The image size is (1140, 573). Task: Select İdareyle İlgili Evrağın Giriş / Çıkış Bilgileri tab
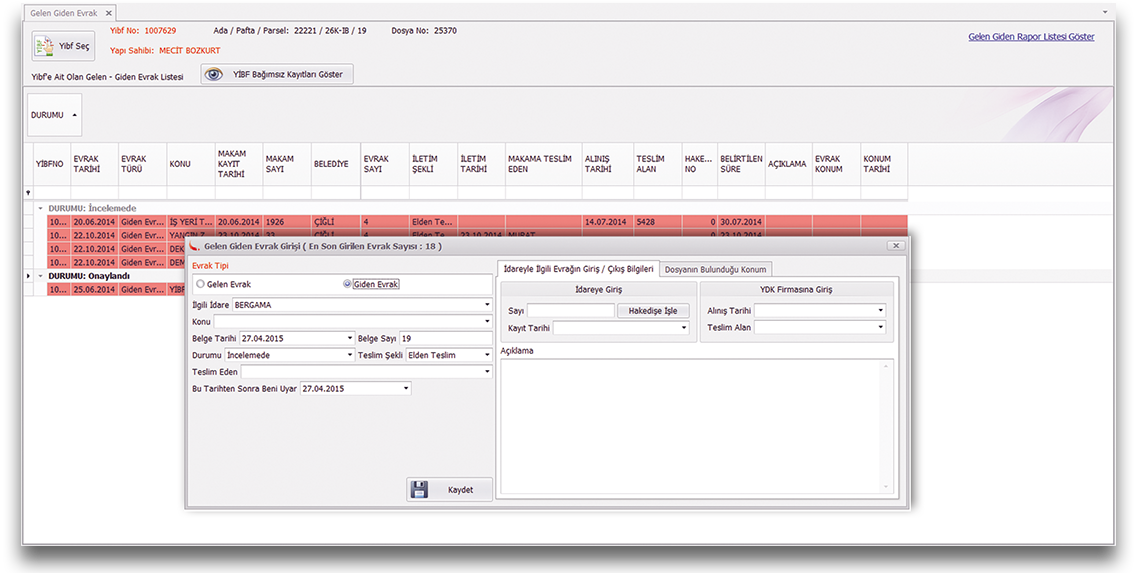click(578, 268)
